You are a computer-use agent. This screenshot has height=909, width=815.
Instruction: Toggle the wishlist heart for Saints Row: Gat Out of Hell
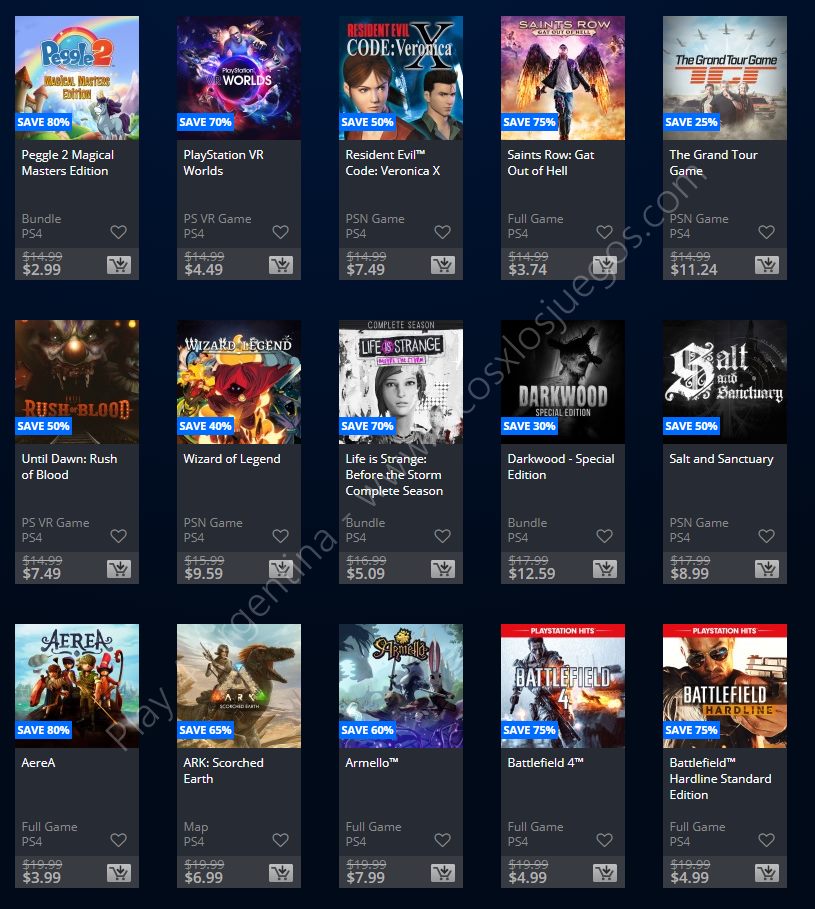tap(605, 232)
